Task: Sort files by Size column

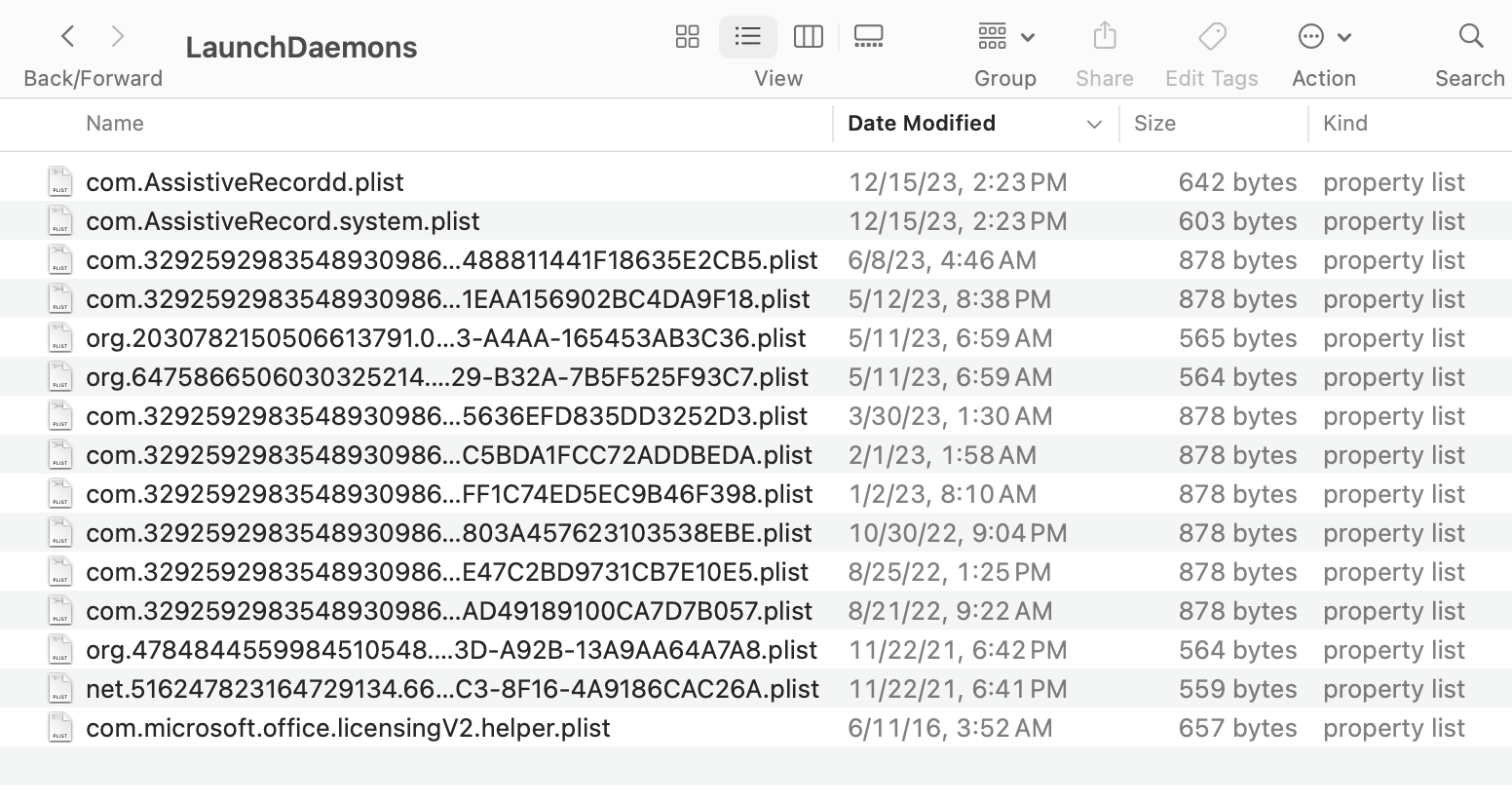Action: coord(1154,124)
